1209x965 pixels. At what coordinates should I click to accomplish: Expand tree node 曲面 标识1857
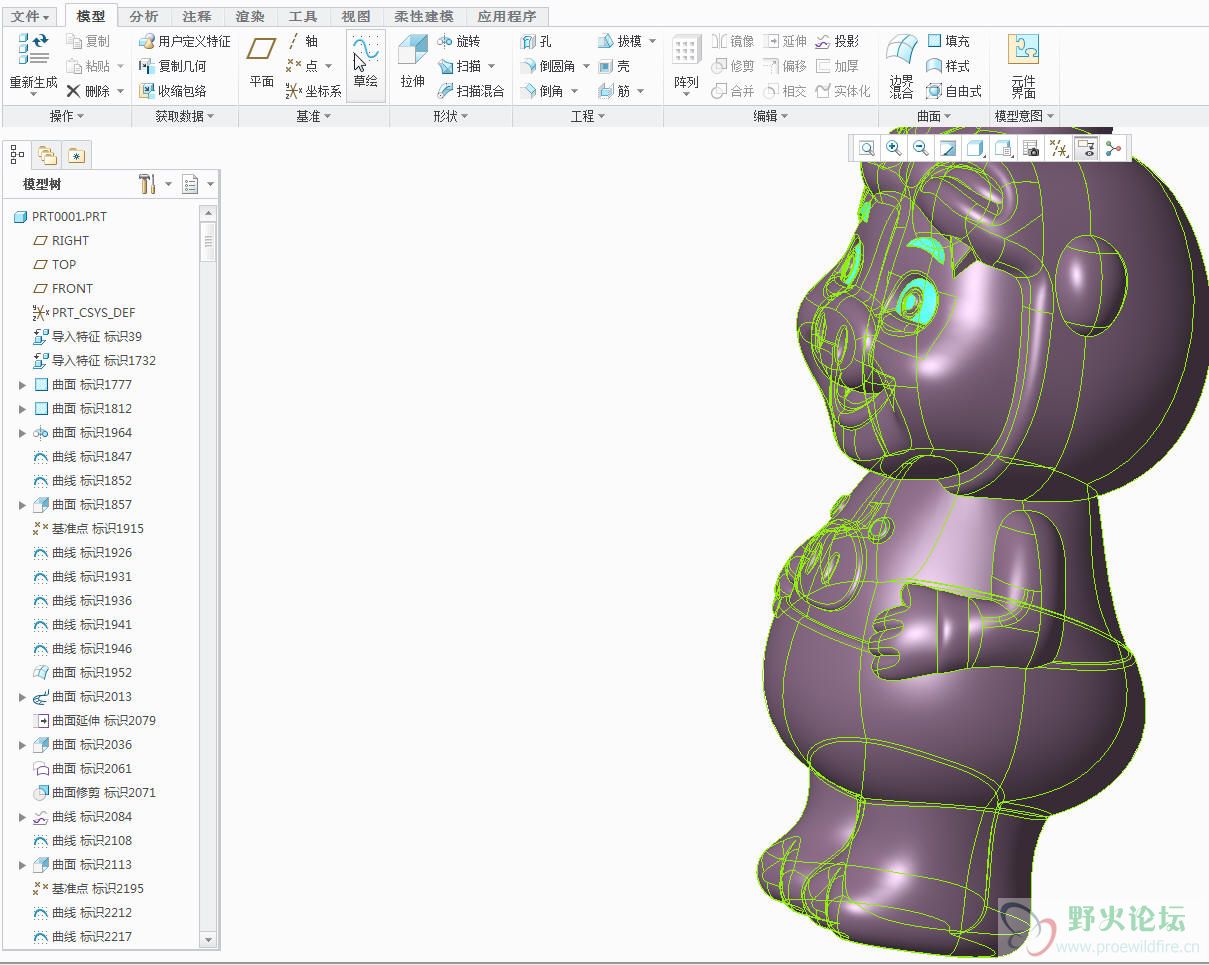tap(23, 505)
